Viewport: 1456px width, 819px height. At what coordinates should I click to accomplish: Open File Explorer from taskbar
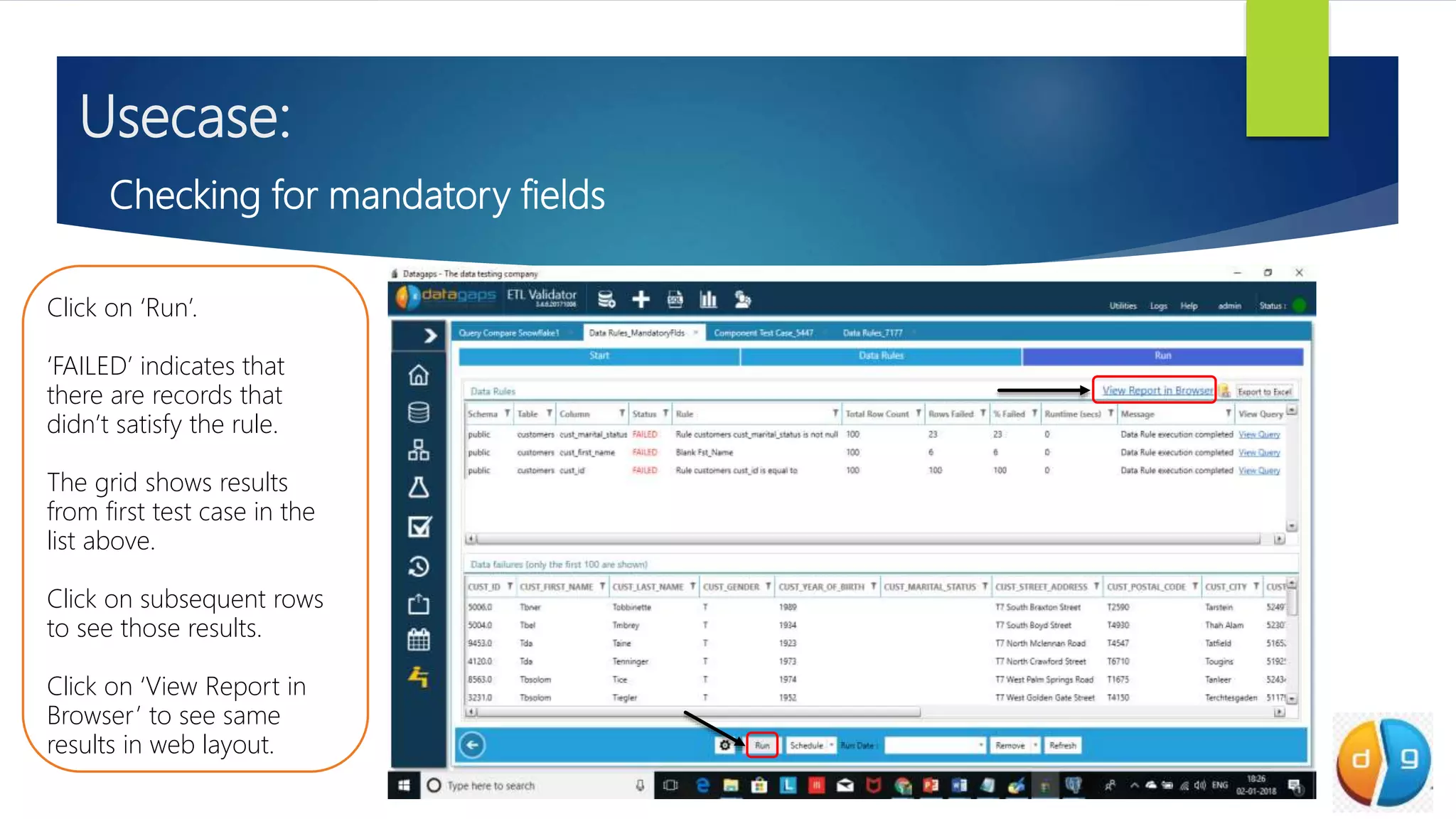click(731, 786)
